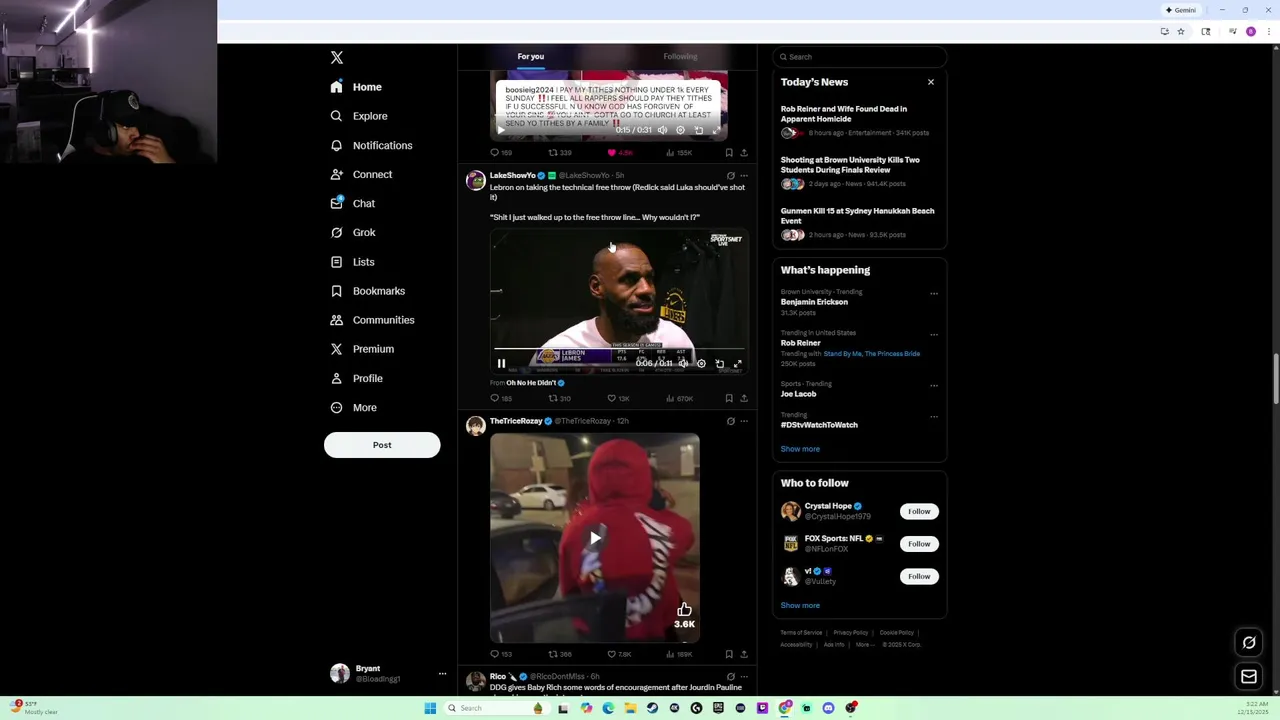
Task: Open Bookmarks in the sidebar
Action: pyautogui.click(x=368, y=291)
